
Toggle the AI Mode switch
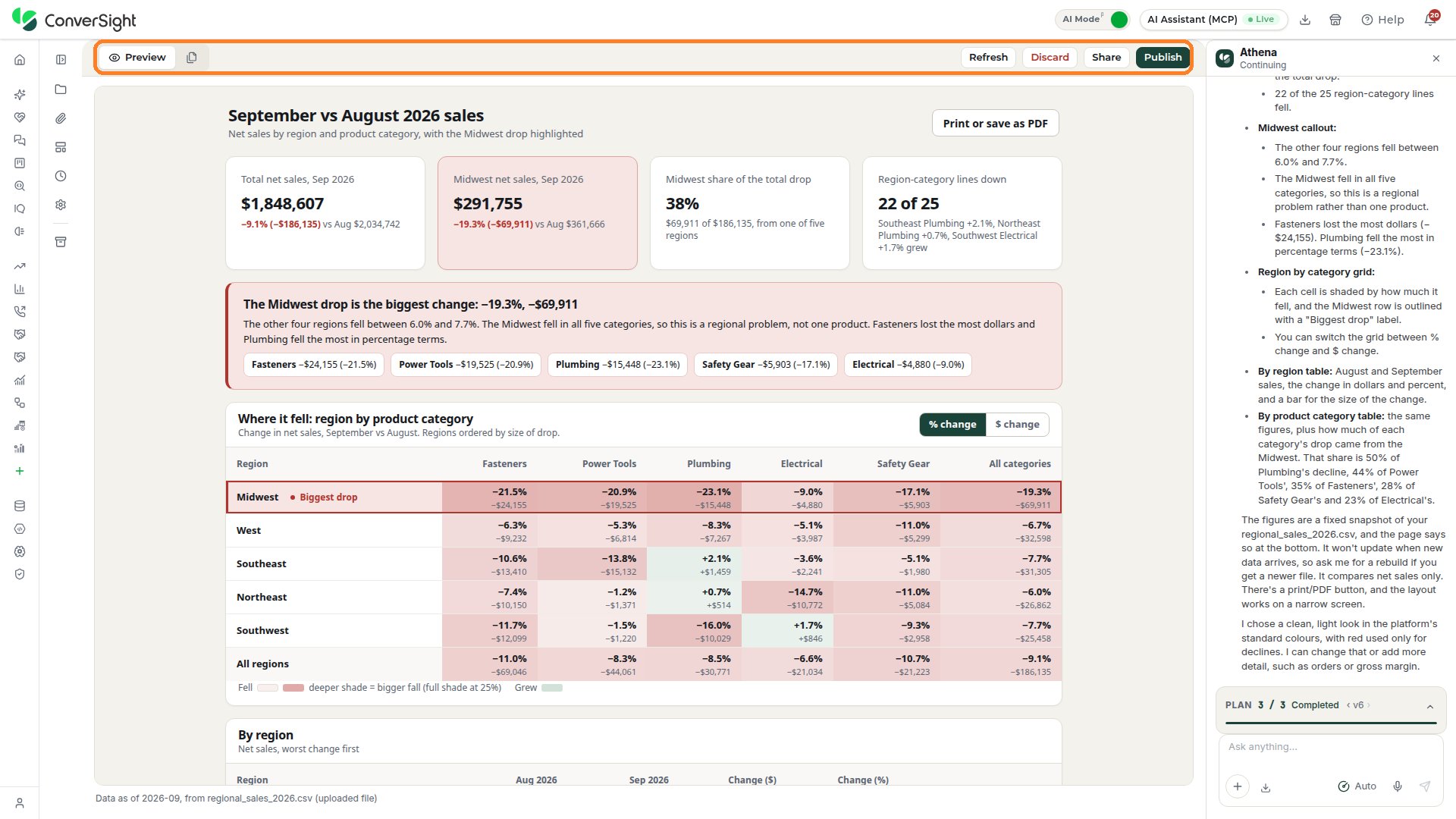tap(1119, 20)
